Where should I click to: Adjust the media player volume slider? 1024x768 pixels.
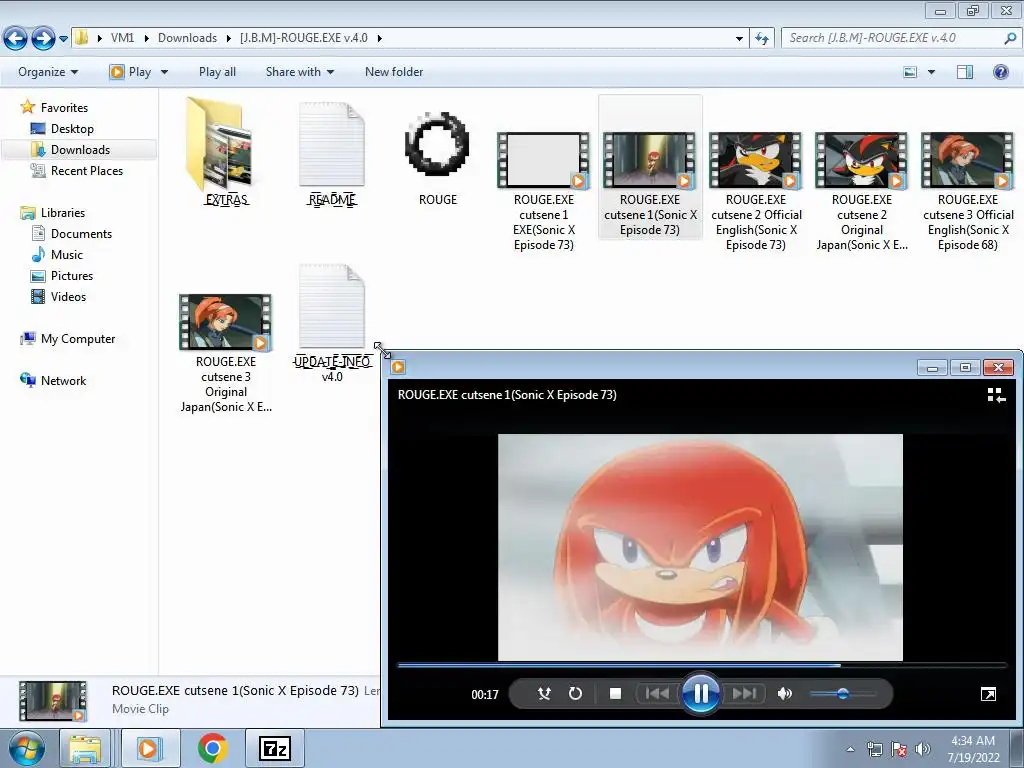(x=842, y=694)
